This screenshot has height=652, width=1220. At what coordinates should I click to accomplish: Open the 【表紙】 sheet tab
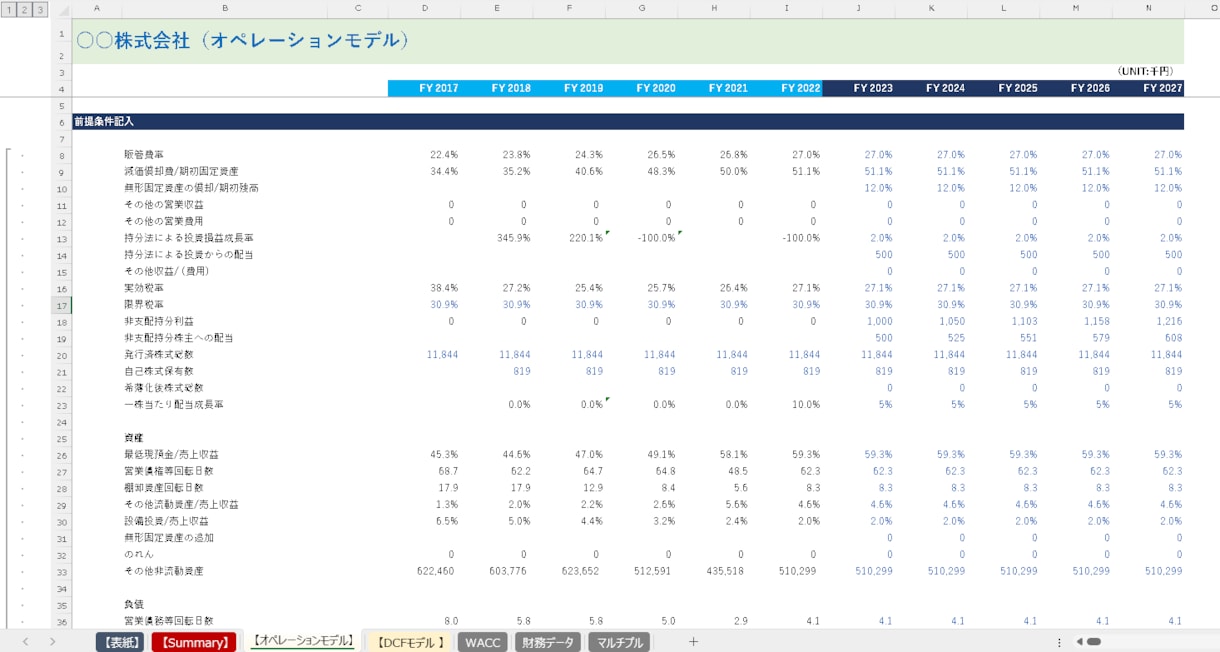click(120, 642)
